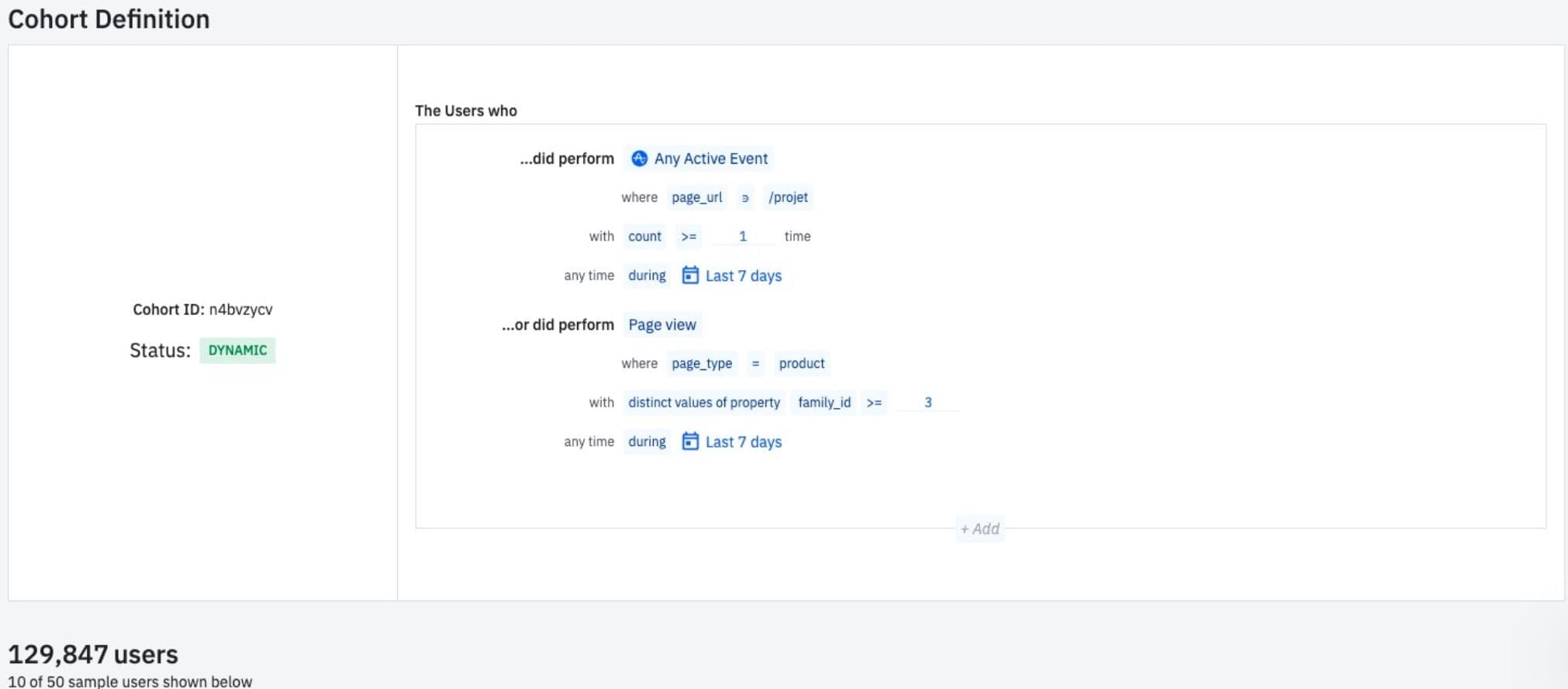
Task: Click the Any Active Event icon
Action: coord(639,158)
